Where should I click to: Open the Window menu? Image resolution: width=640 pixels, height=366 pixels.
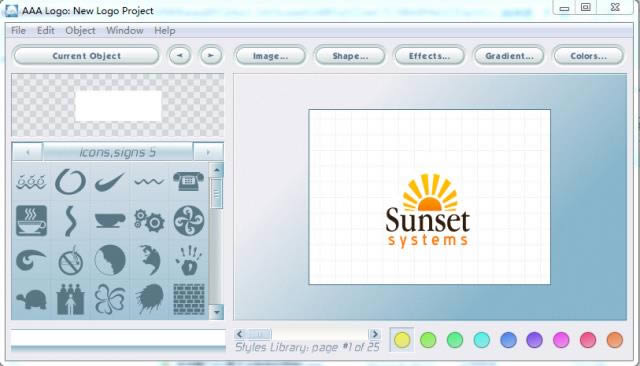(124, 31)
